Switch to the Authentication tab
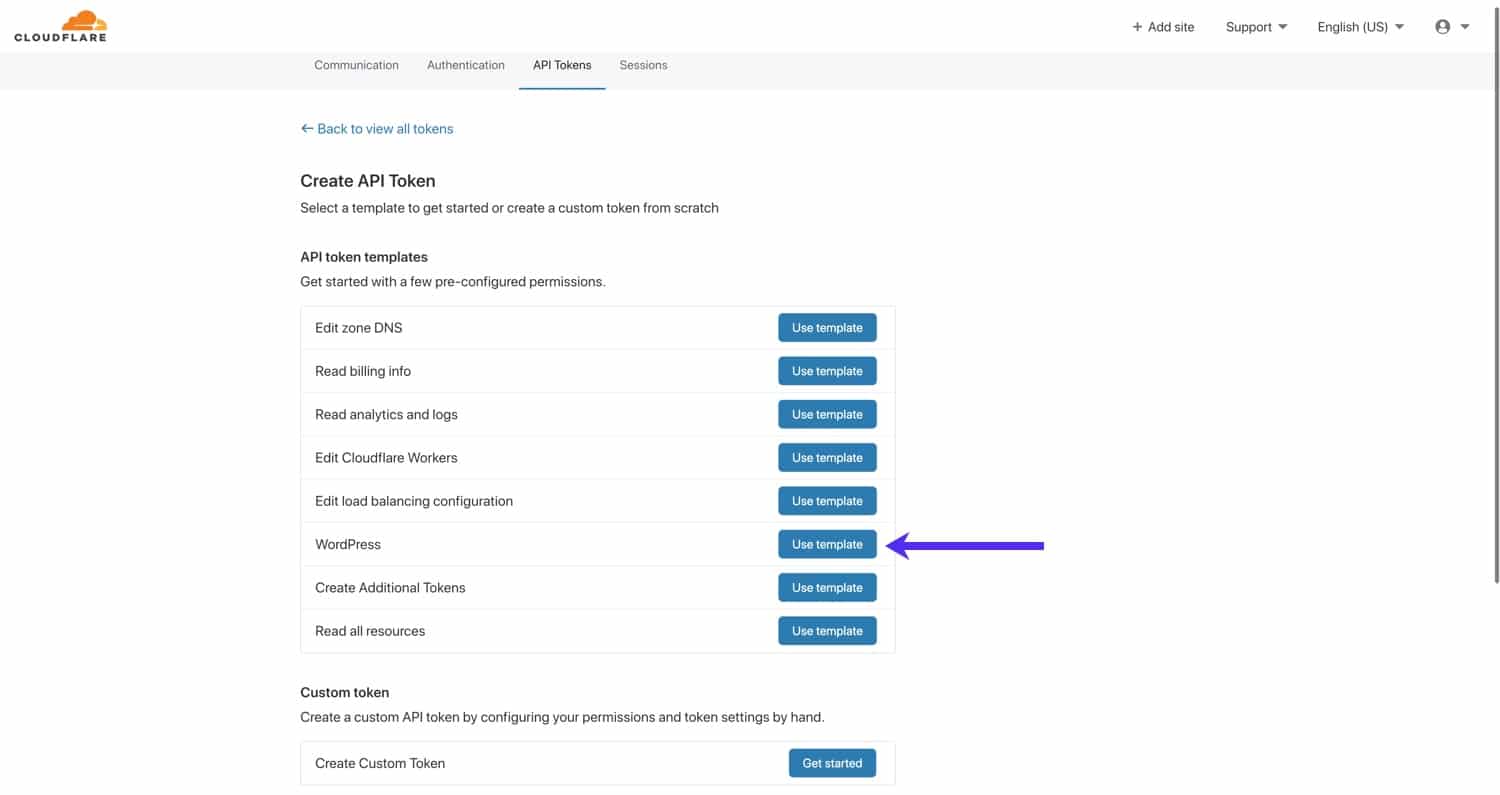Viewport: 1500px width, 795px height. coord(465,65)
